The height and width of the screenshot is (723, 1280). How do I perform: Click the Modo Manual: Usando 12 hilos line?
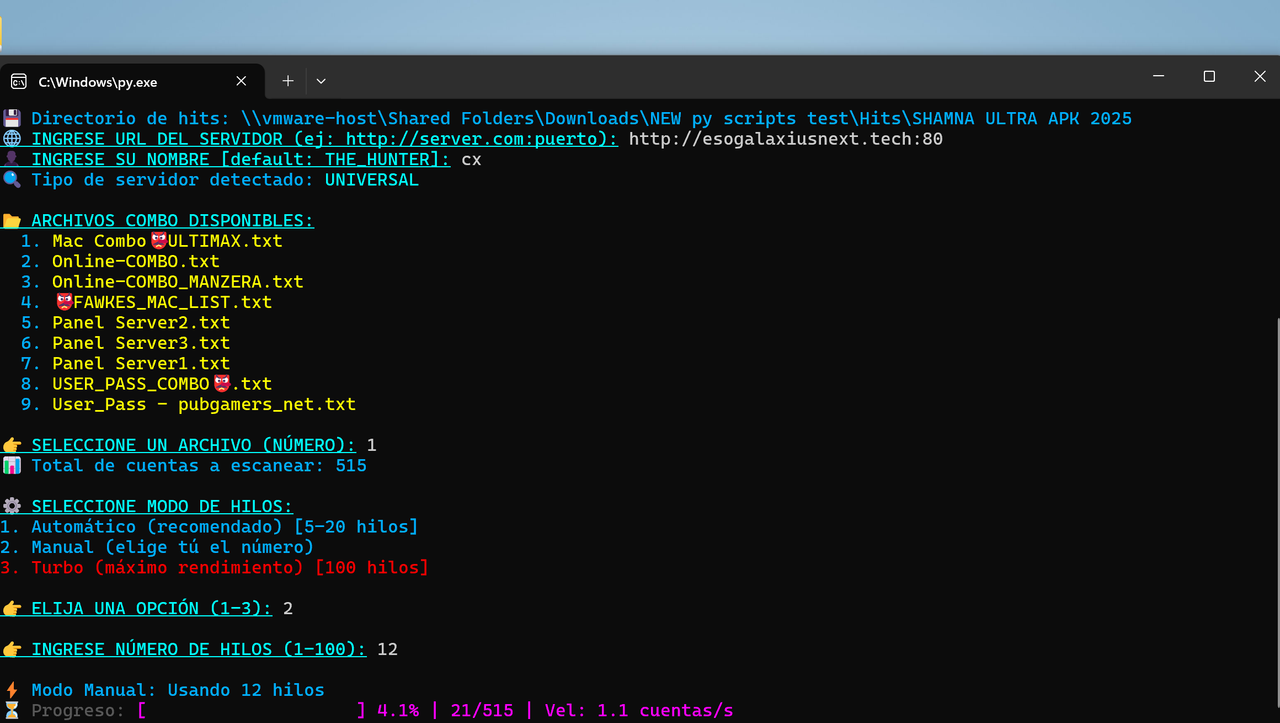(178, 690)
